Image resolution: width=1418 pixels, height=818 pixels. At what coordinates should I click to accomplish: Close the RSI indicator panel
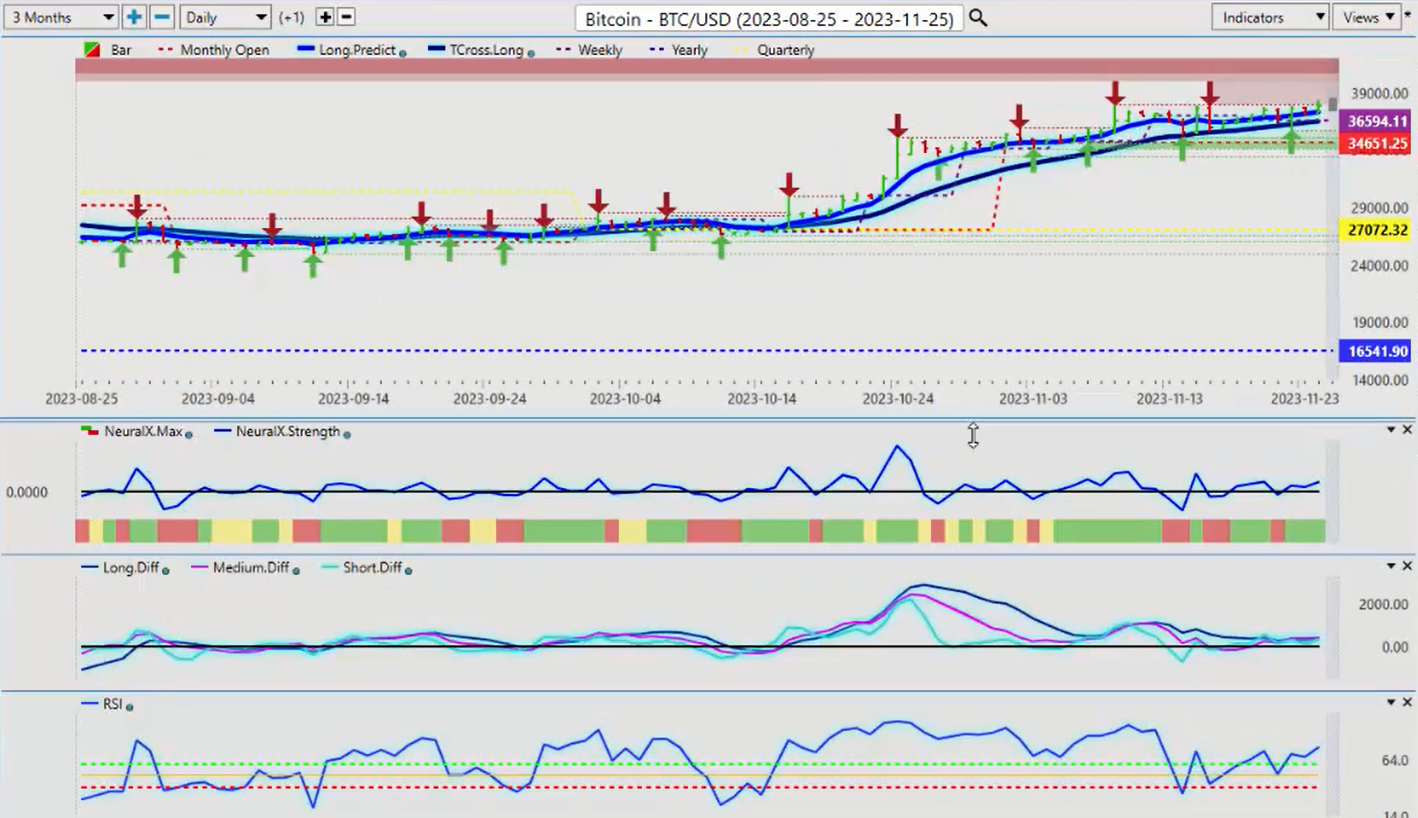[1407, 703]
